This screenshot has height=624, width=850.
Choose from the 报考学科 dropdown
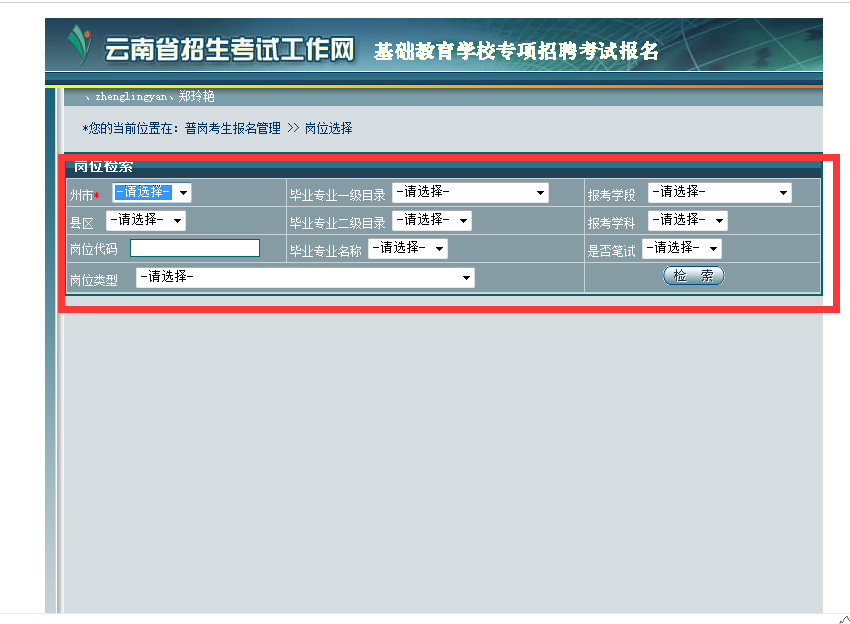coord(687,221)
